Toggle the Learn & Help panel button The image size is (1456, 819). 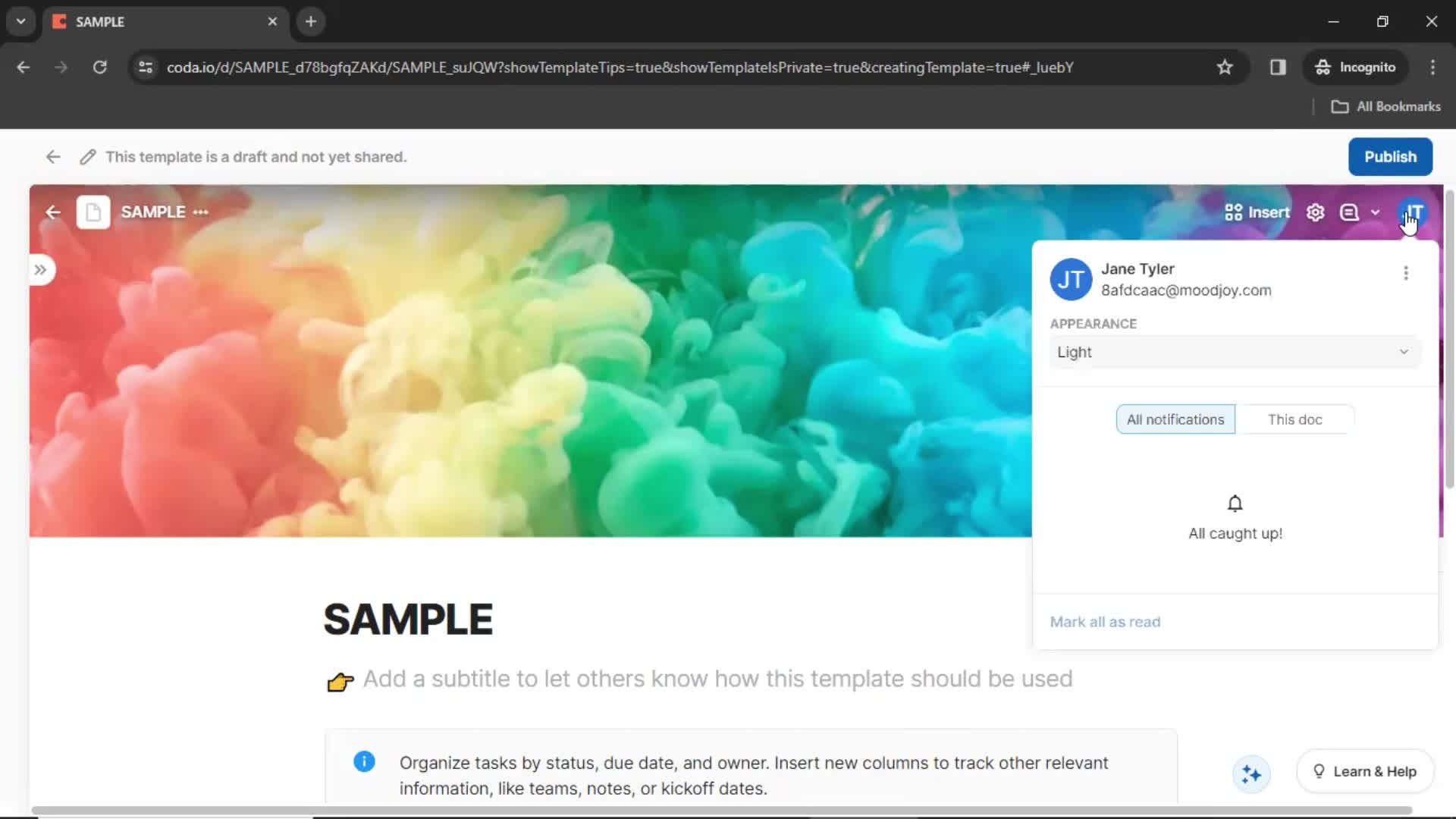1365,771
